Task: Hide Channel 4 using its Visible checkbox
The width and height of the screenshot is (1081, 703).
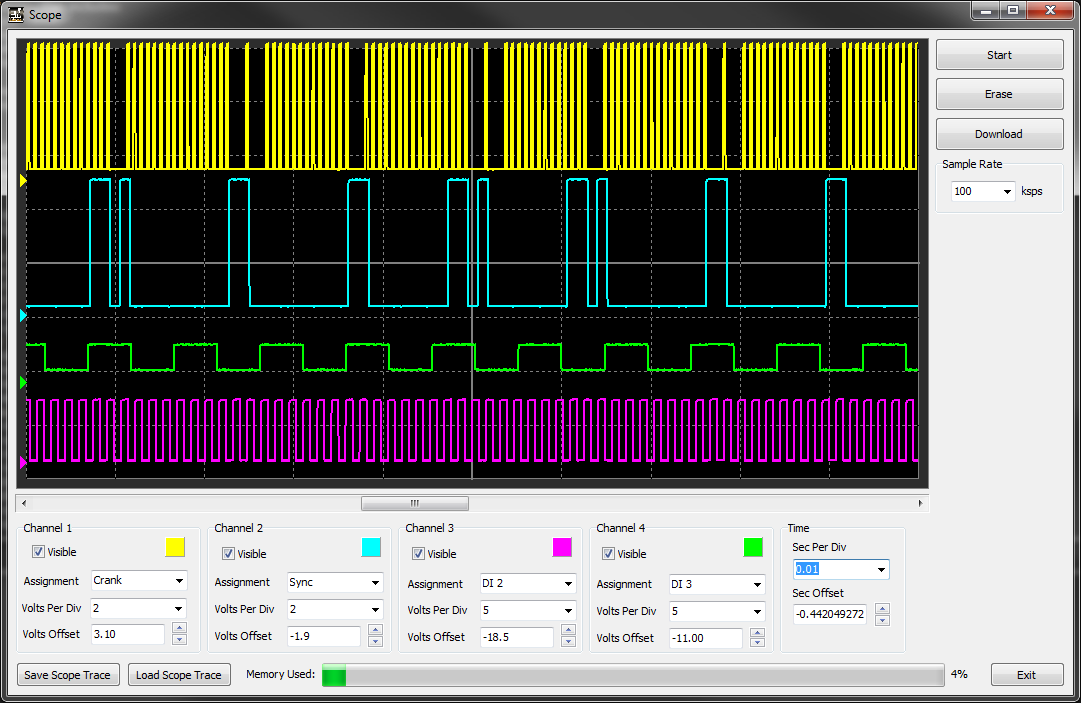Action: (609, 554)
